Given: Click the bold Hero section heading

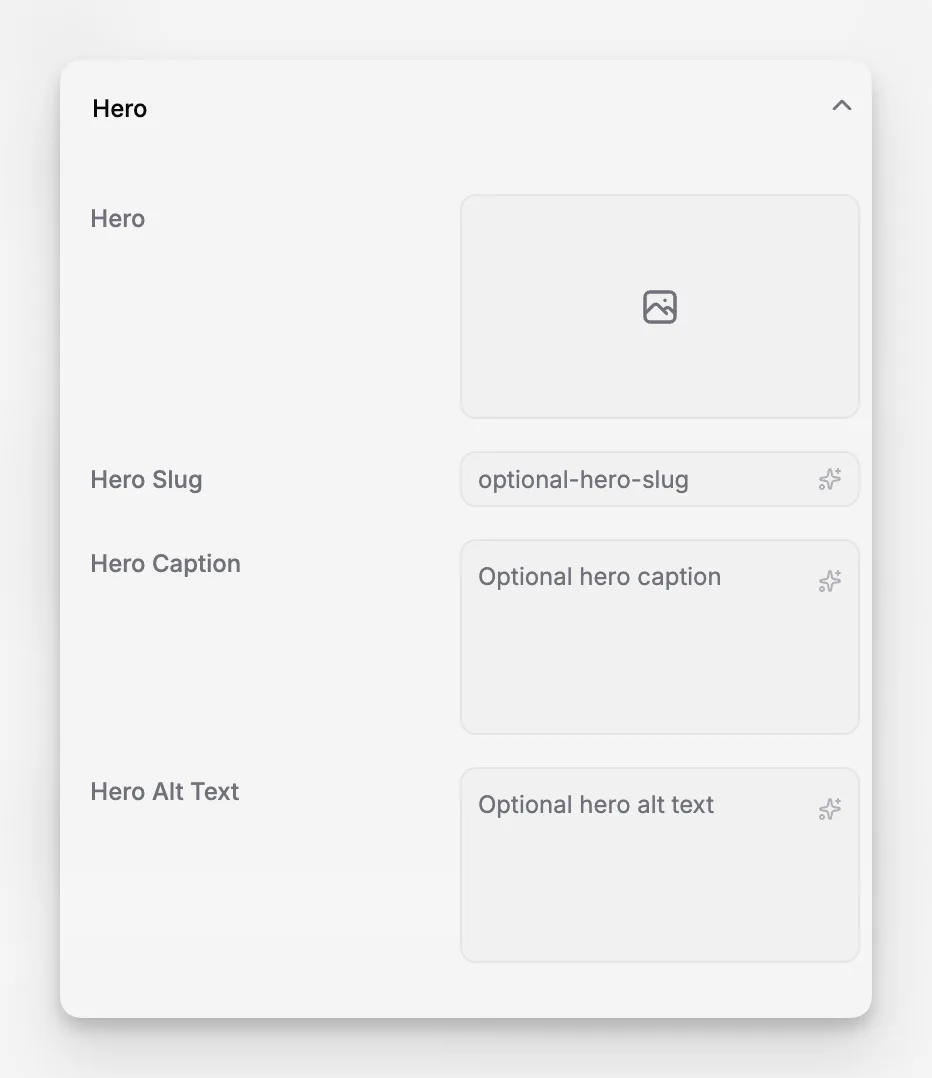Looking at the screenshot, I should point(120,109).
